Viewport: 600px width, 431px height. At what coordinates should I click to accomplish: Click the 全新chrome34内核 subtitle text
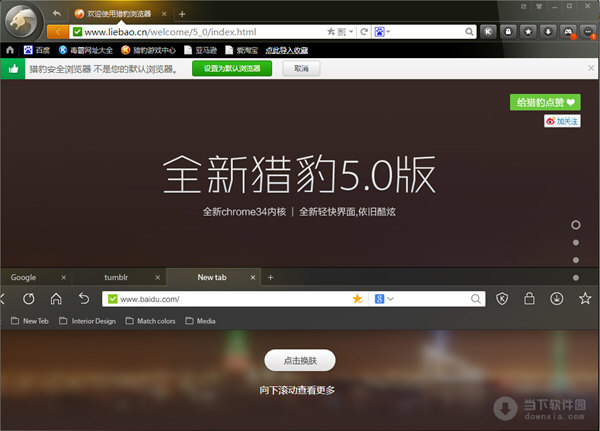click(244, 212)
